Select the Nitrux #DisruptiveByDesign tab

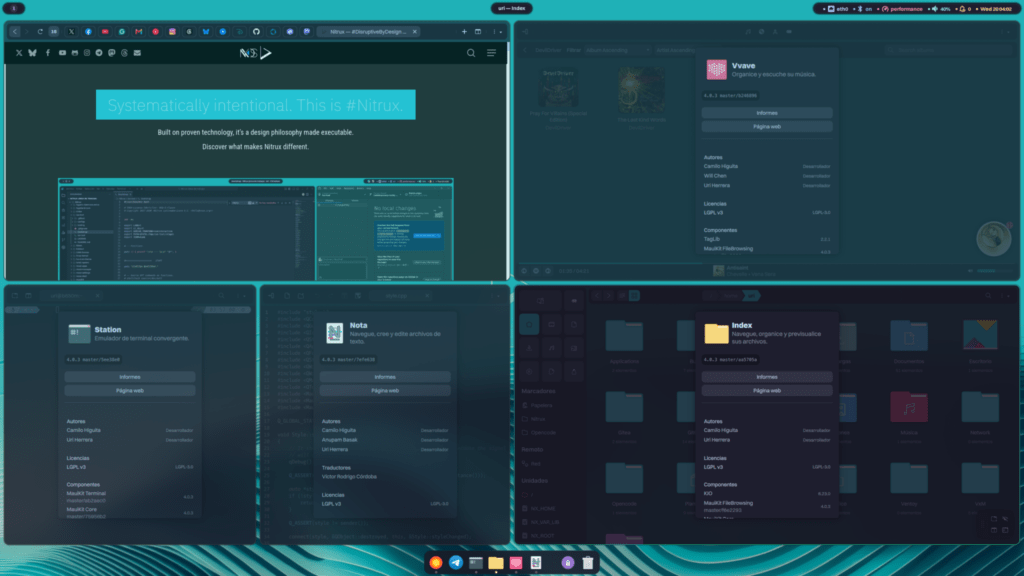(x=368, y=31)
